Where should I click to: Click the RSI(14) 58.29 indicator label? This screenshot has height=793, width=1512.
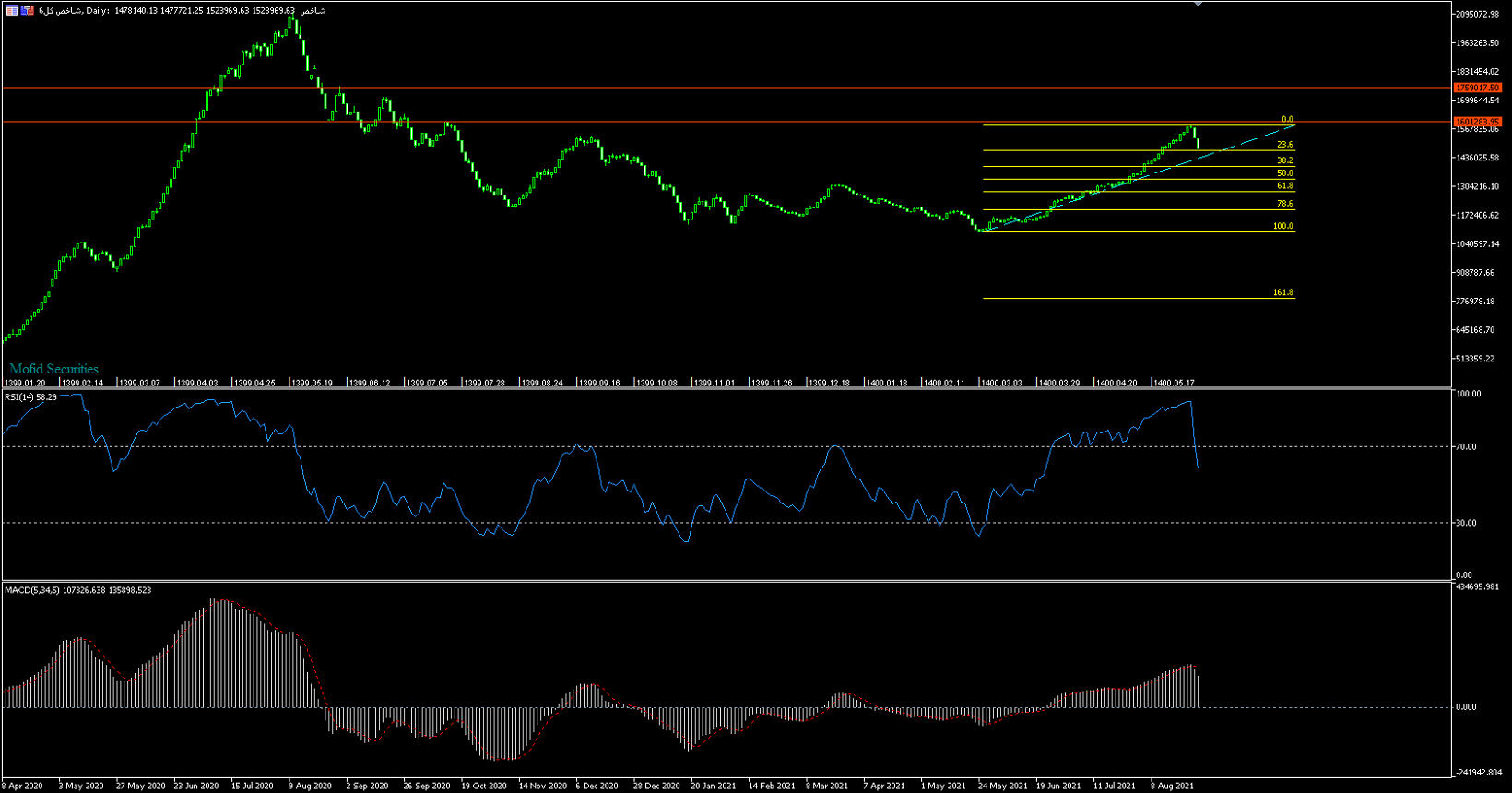(30, 397)
